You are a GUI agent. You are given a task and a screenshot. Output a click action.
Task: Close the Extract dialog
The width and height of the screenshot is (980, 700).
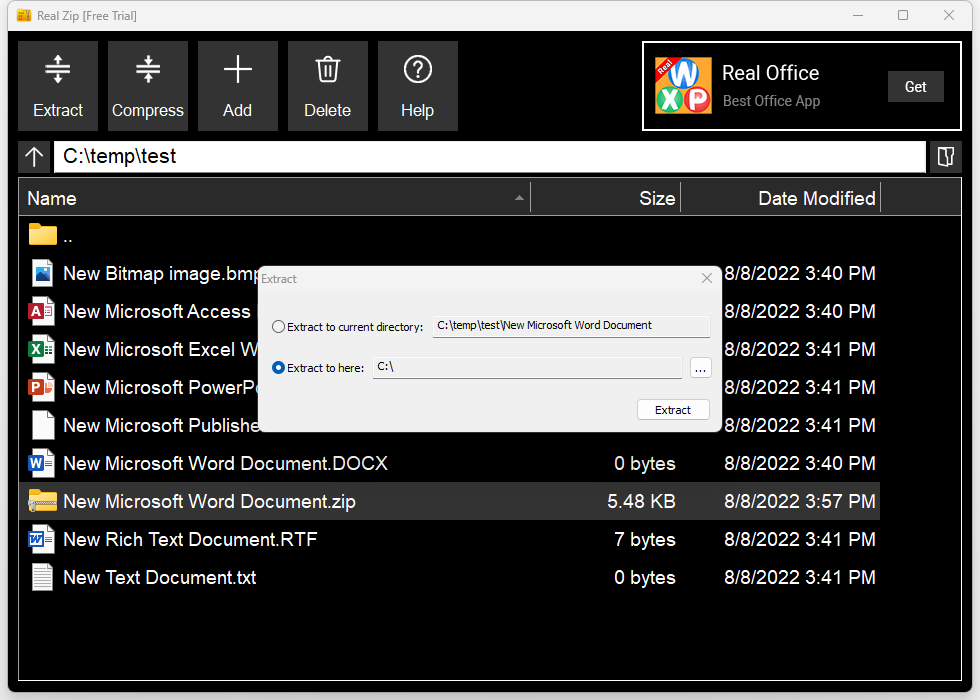click(707, 278)
